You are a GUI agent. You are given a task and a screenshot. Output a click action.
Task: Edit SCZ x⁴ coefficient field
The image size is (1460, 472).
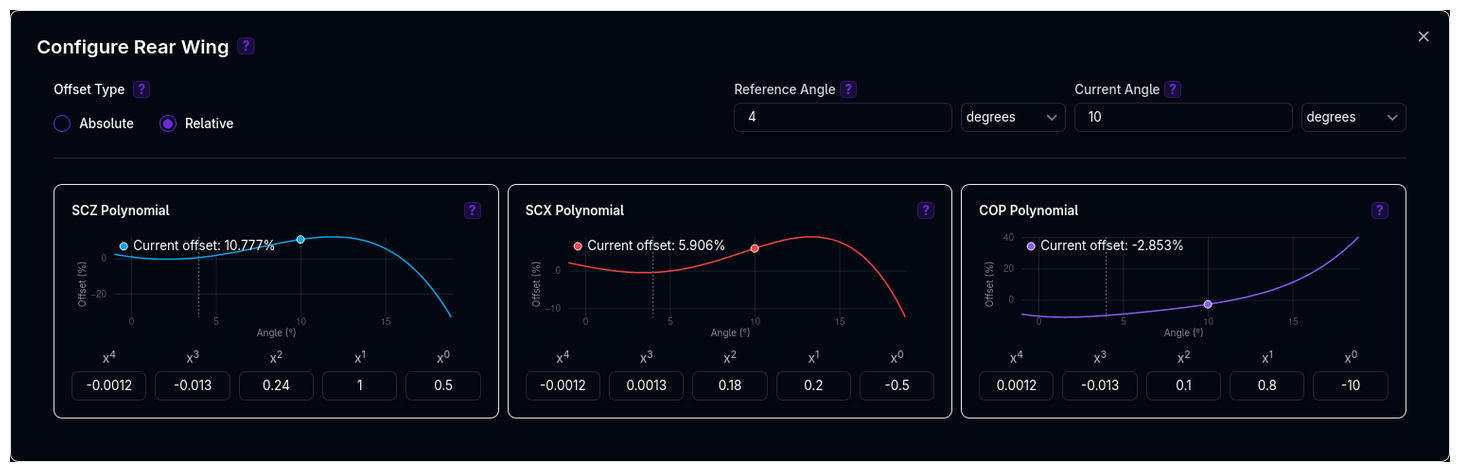pos(109,386)
